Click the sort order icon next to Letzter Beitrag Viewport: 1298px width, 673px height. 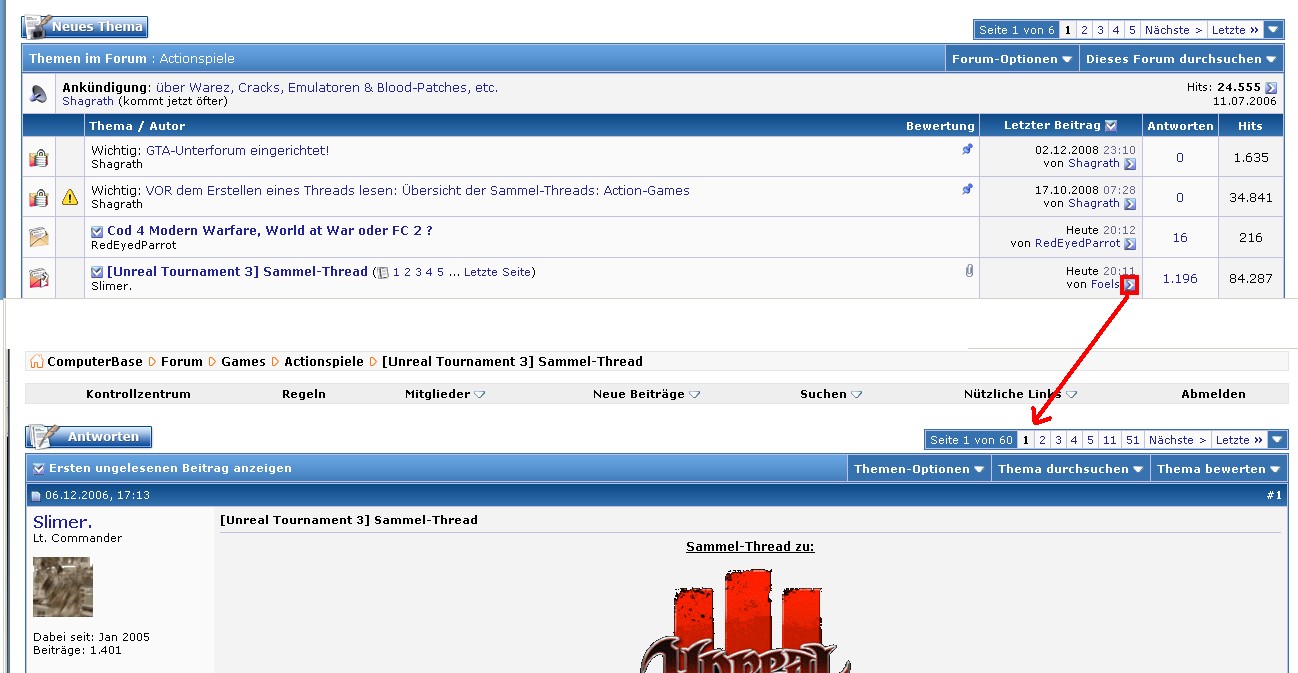[1111, 126]
